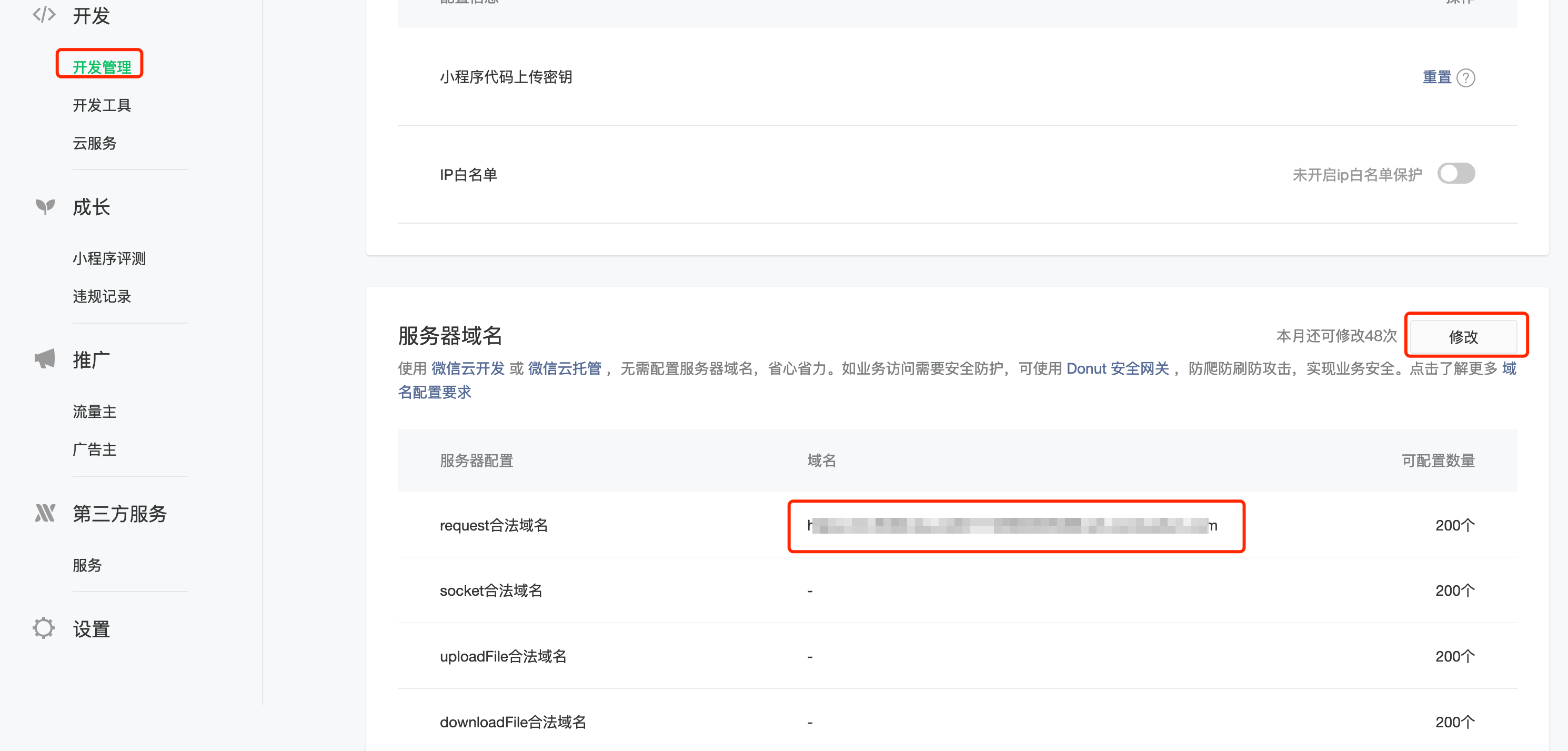Follow the Donut 安全网关 link
Screen dimensions: 1568x751
click(1117, 369)
